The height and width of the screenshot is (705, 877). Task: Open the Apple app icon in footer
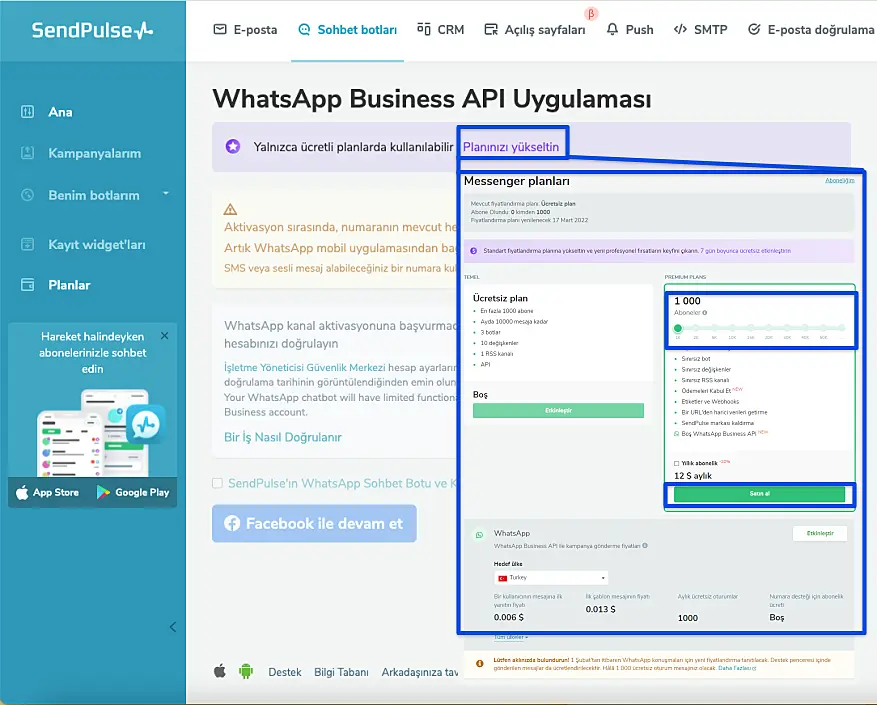220,672
